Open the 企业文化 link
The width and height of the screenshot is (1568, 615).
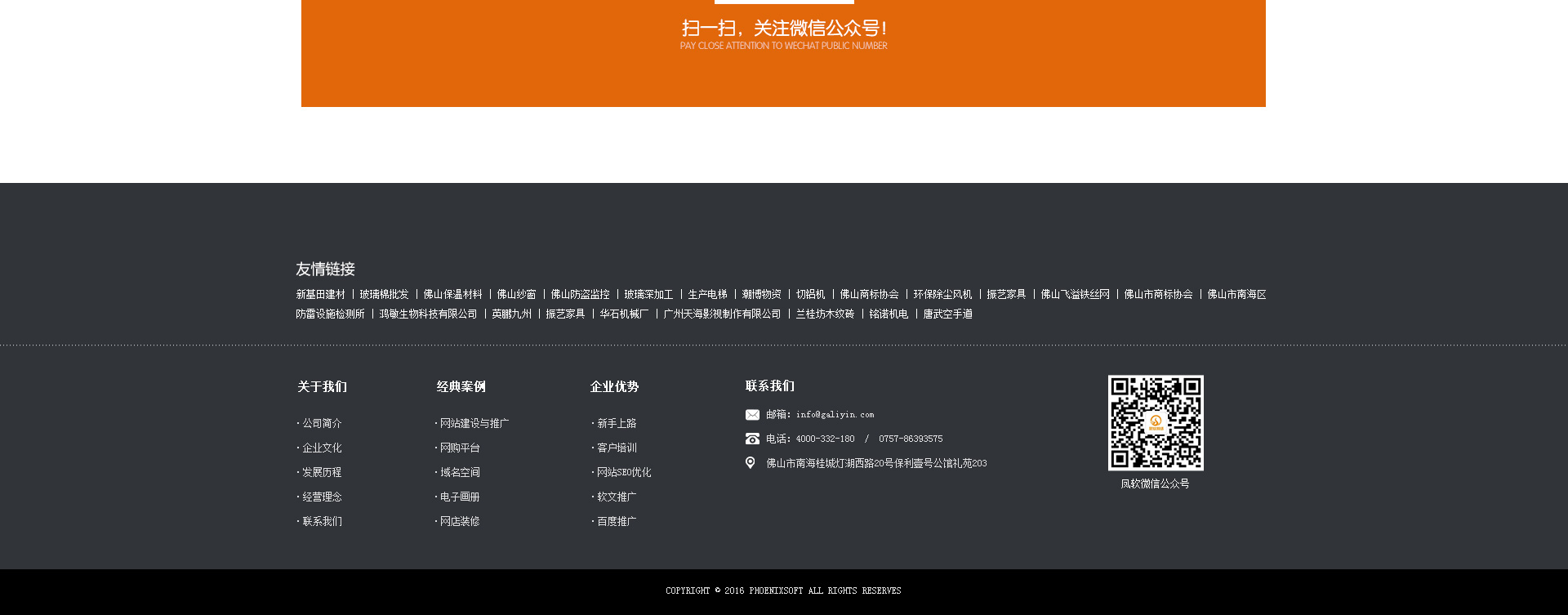[x=322, y=448]
